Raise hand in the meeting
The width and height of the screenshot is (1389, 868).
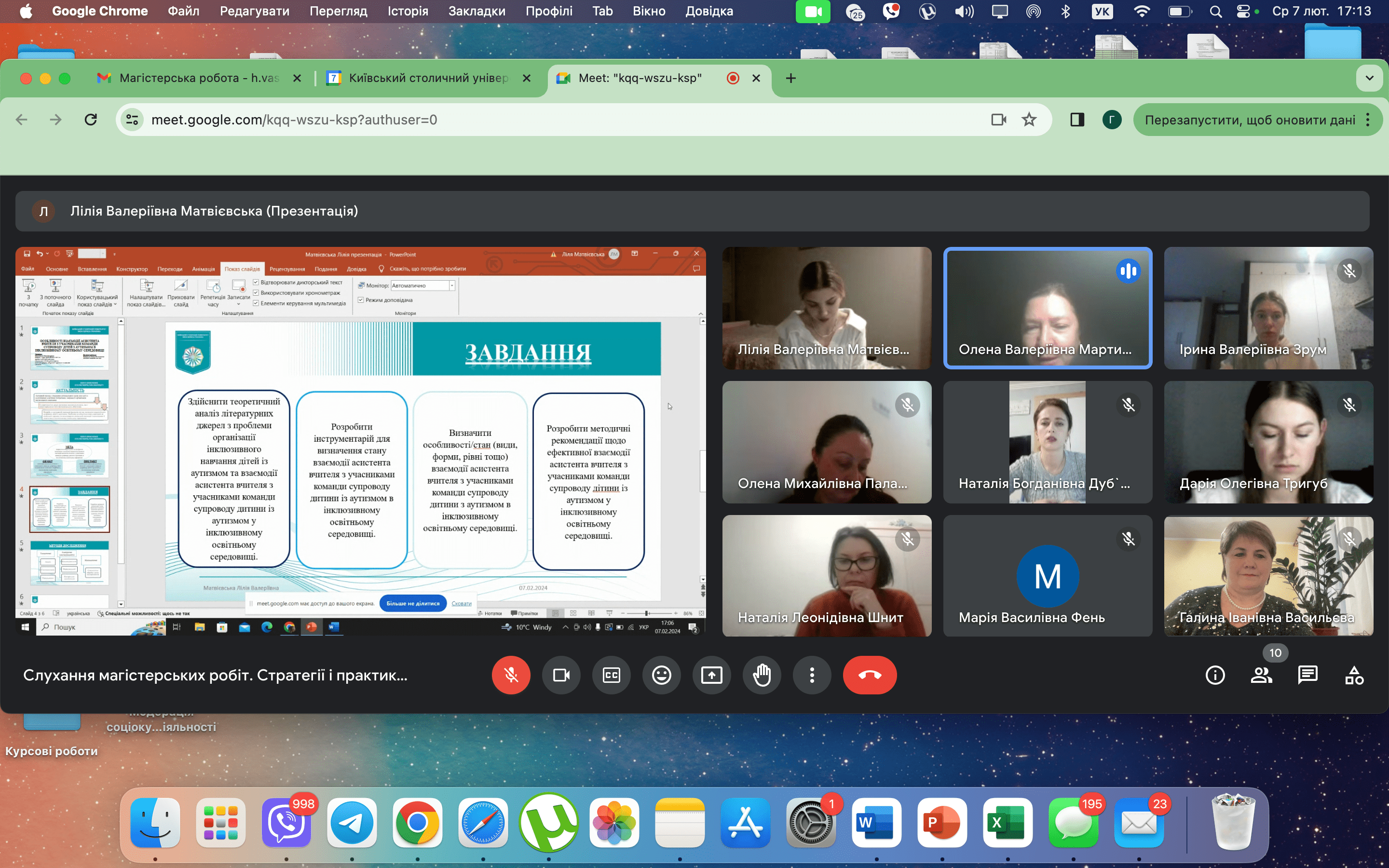[x=762, y=675]
